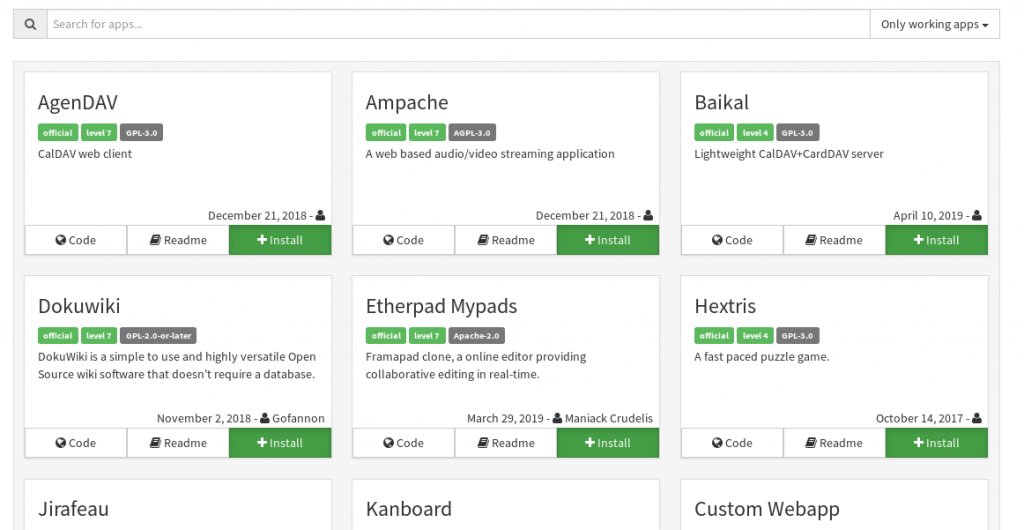This screenshot has width=1024, height=530.
Task: Open Readme for AgenDAV
Action: [178, 240]
